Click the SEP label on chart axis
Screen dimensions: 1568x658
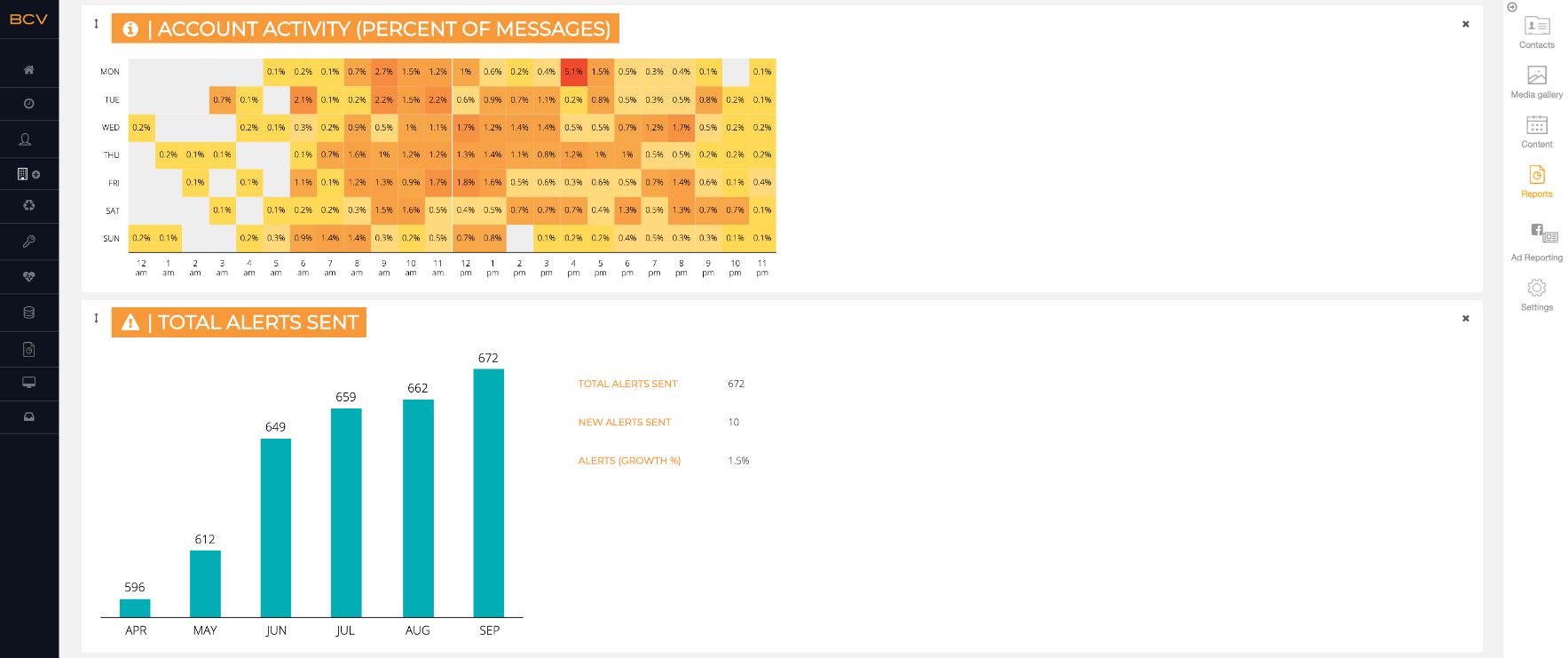click(490, 630)
